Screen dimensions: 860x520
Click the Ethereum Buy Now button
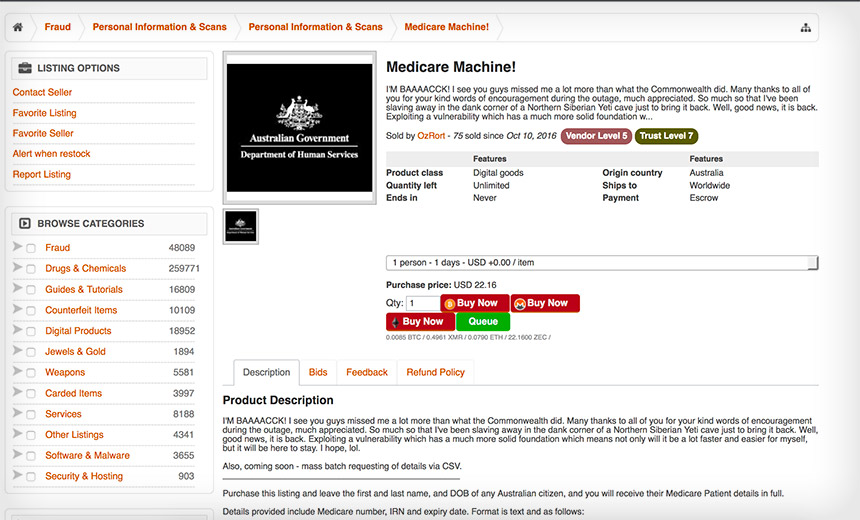[420, 321]
